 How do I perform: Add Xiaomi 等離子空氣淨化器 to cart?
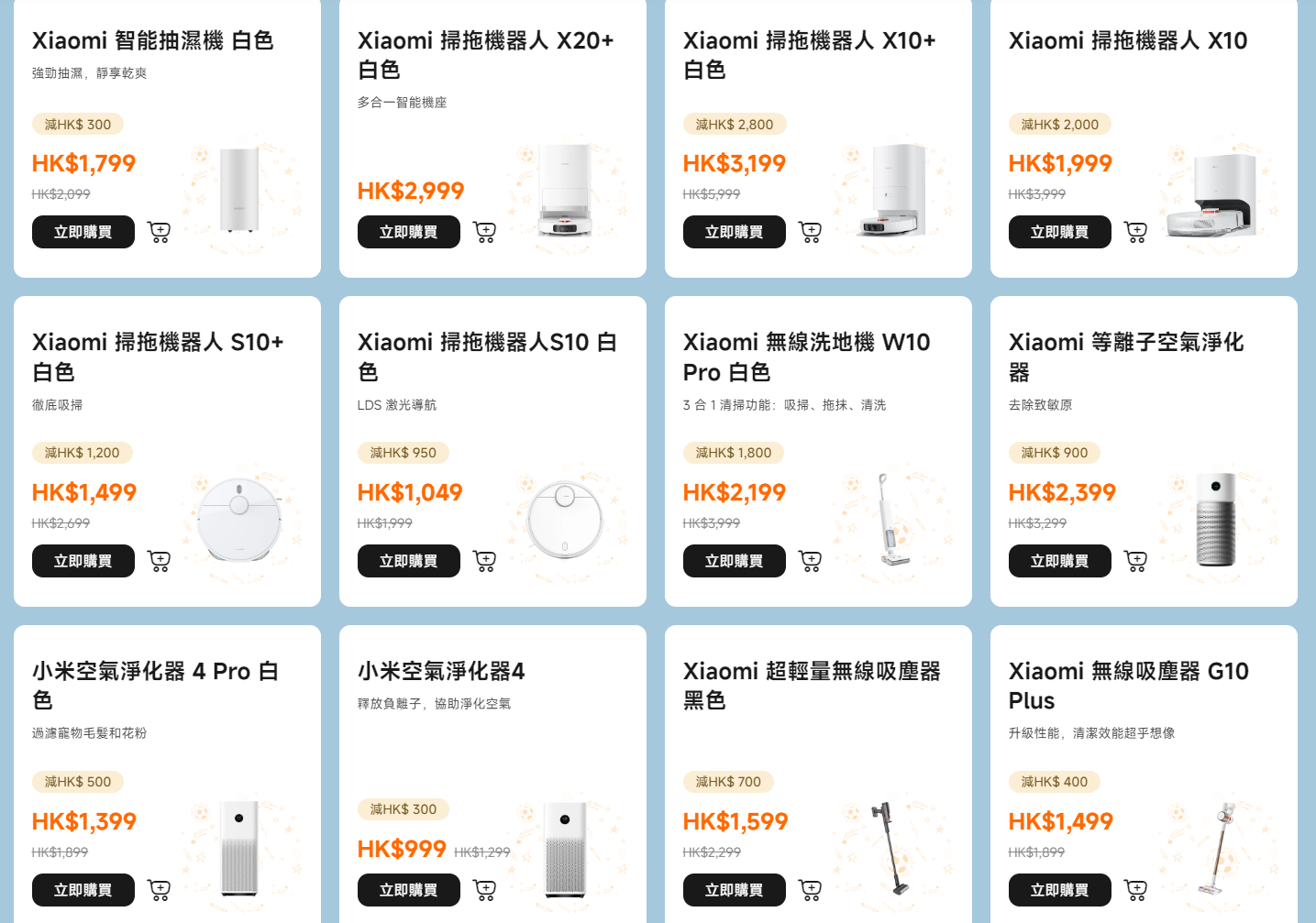[1135, 560]
